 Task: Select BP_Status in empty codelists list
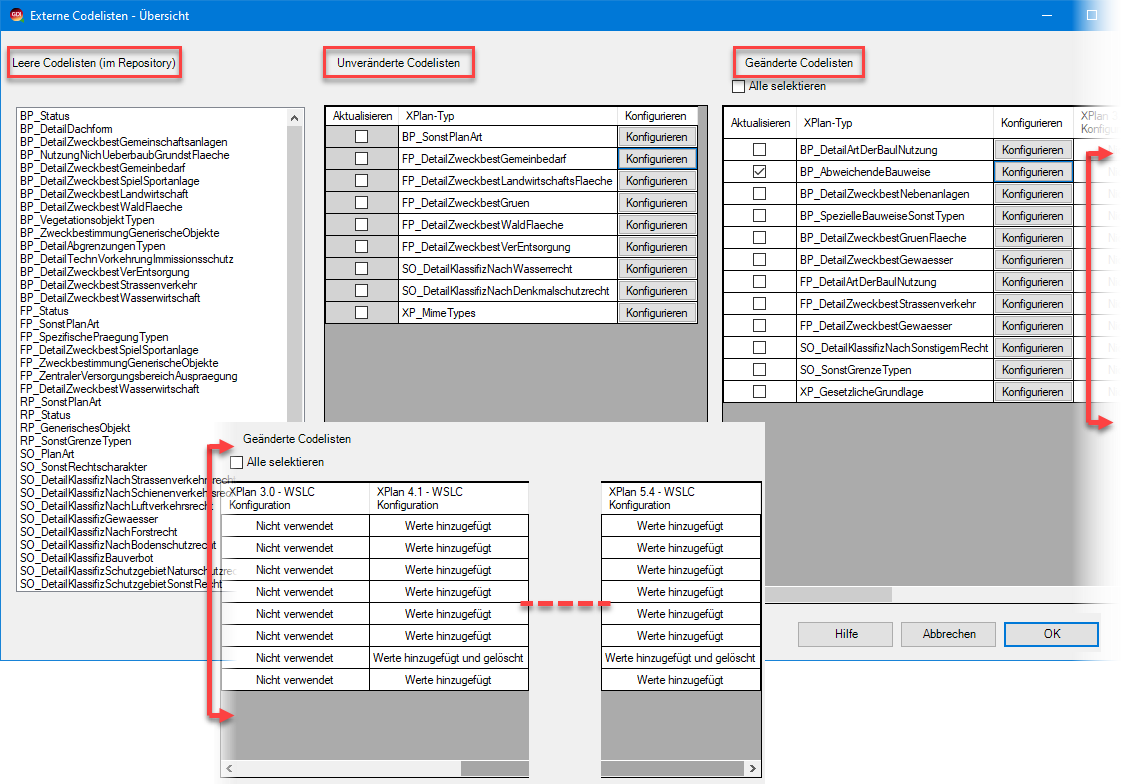45,117
